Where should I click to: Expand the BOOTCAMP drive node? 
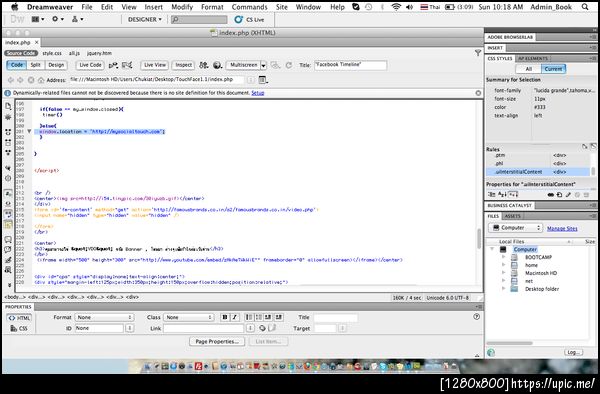click(x=504, y=257)
